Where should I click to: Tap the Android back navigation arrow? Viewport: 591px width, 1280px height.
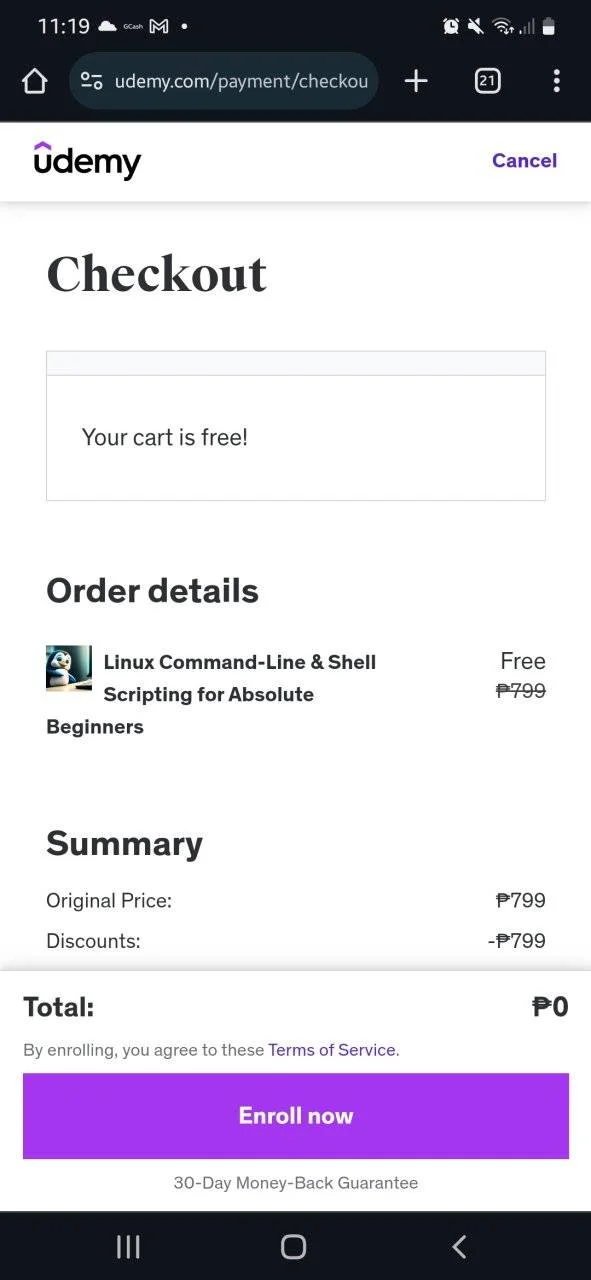click(459, 1246)
